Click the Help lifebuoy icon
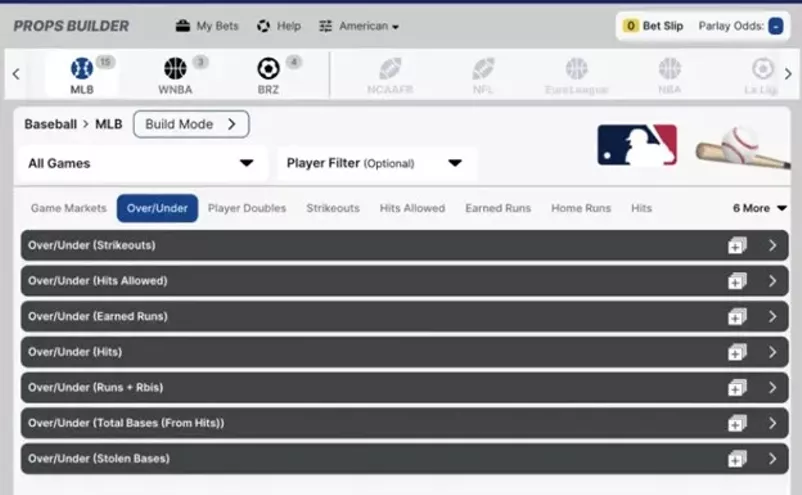 point(263,26)
